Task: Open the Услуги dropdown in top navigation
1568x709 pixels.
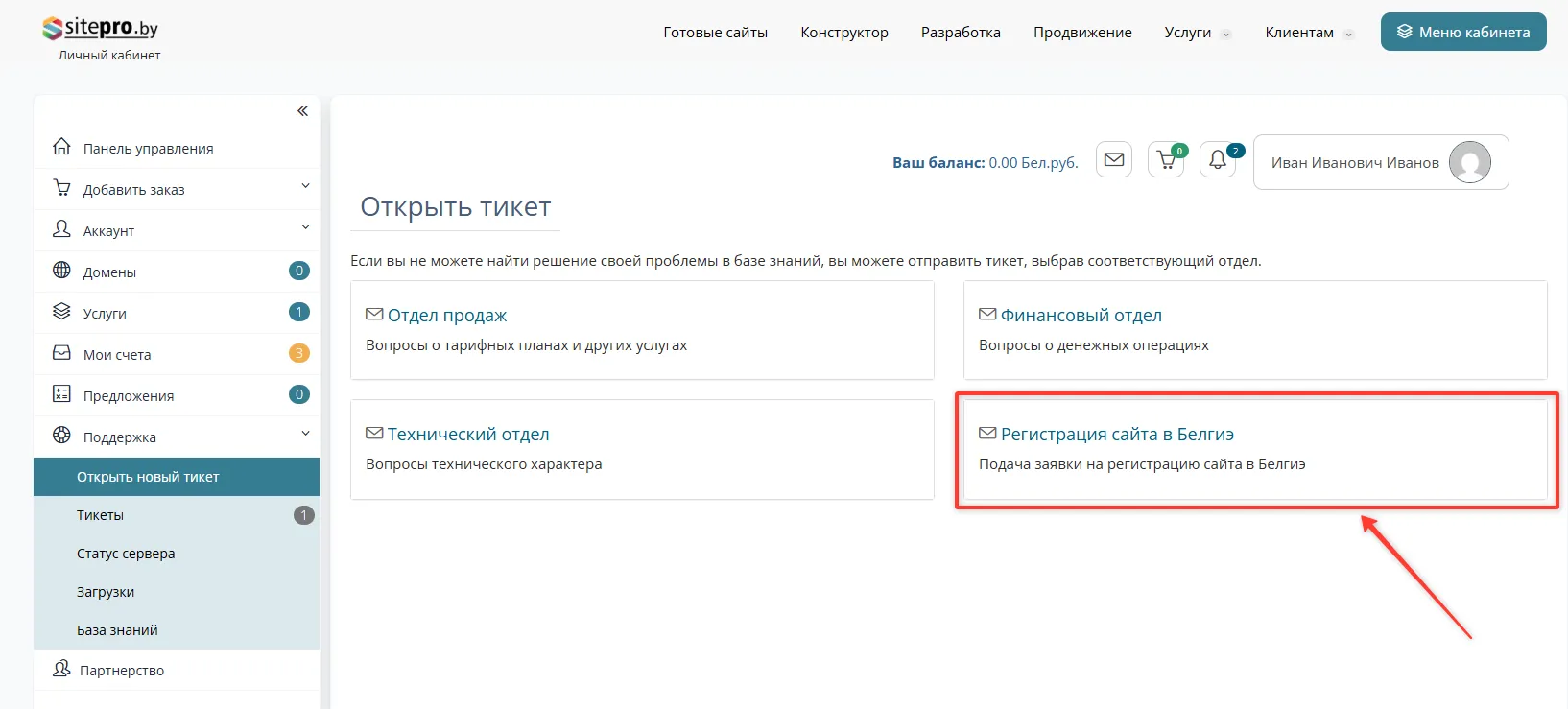Action: pyautogui.click(x=1196, y=33)
